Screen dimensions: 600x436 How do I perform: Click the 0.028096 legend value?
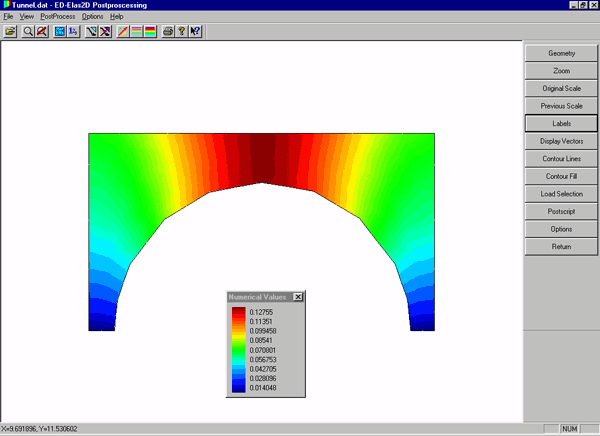[x=262, y=378]
